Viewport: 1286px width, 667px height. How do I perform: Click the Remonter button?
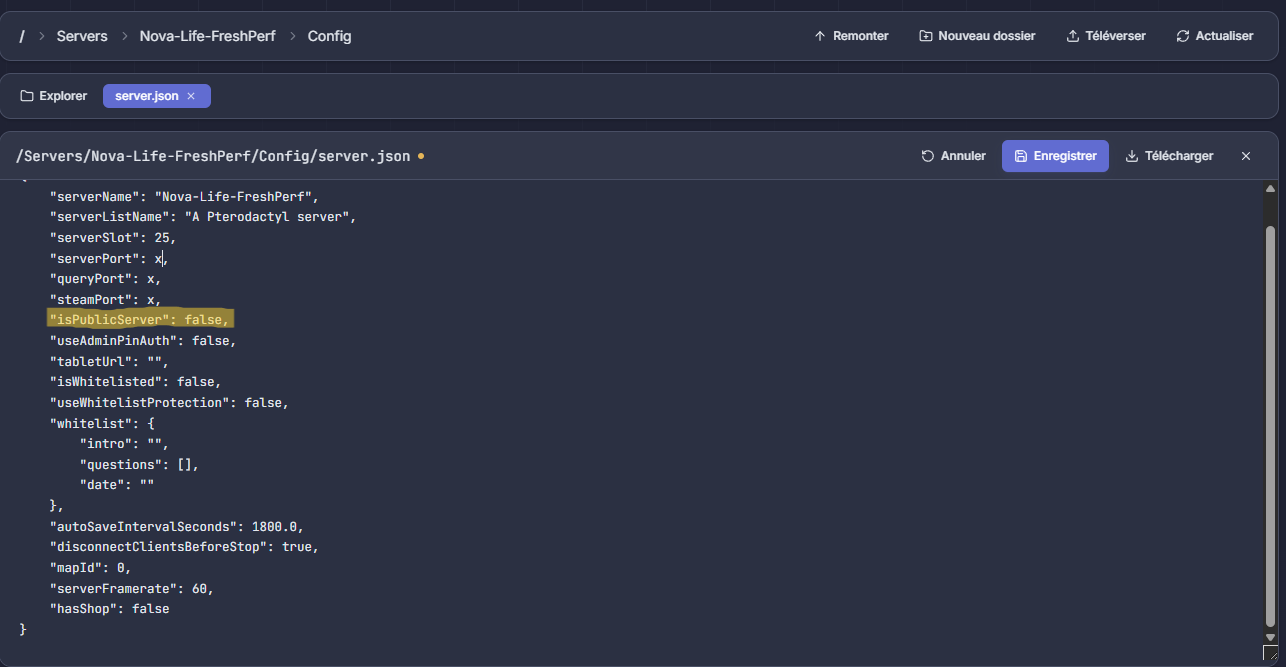(x=851, y=36)
